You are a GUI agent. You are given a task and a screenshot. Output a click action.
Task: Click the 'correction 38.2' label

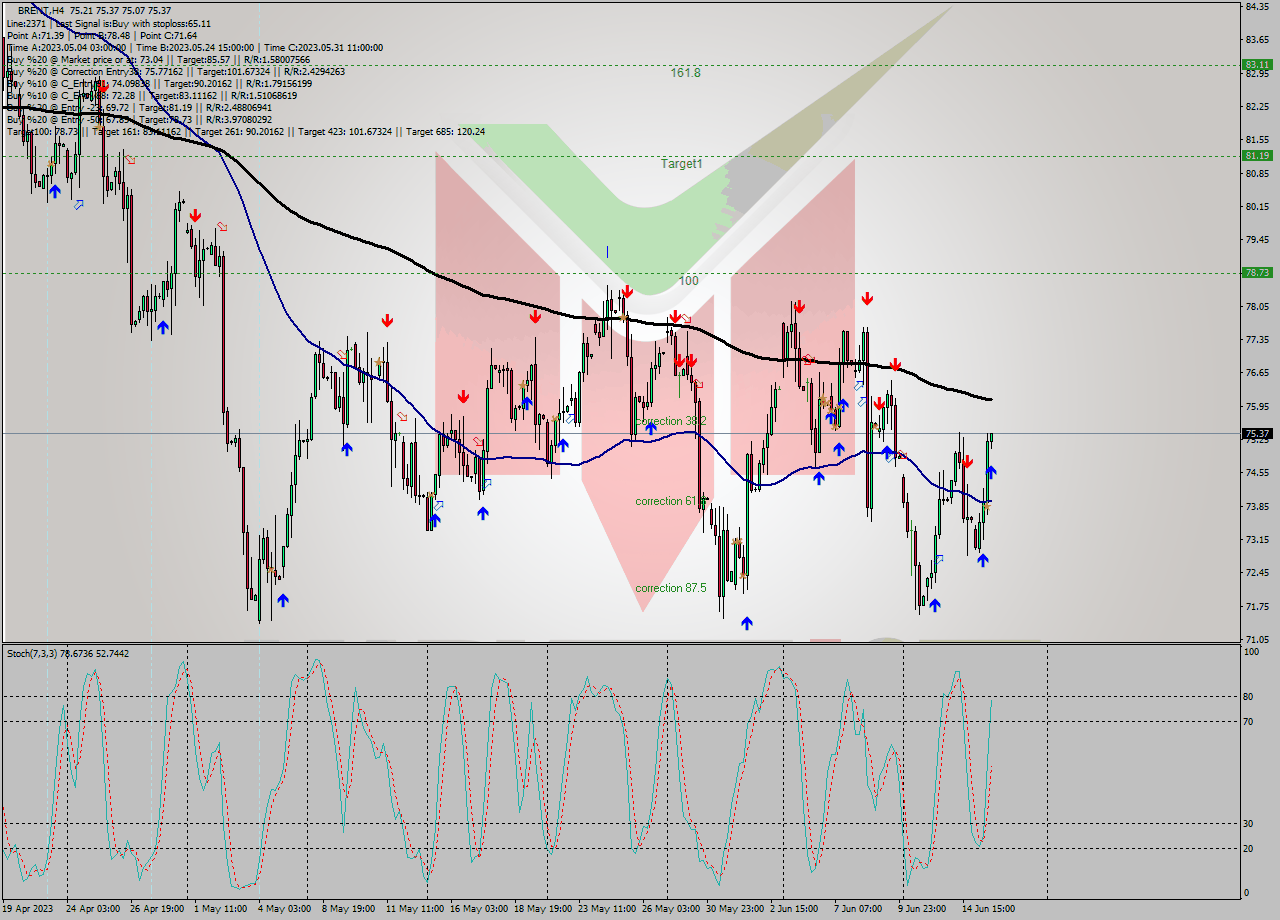(x=671, y=421)
